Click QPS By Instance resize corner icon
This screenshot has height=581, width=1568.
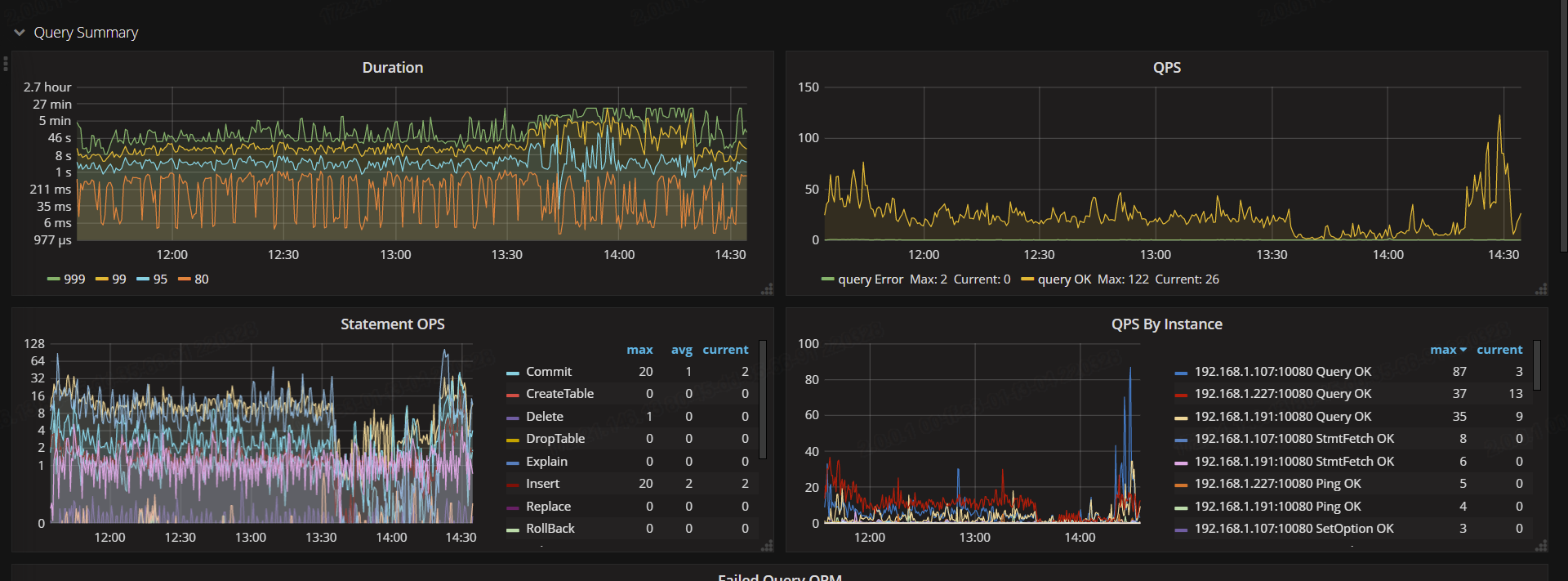(1541, 546)
